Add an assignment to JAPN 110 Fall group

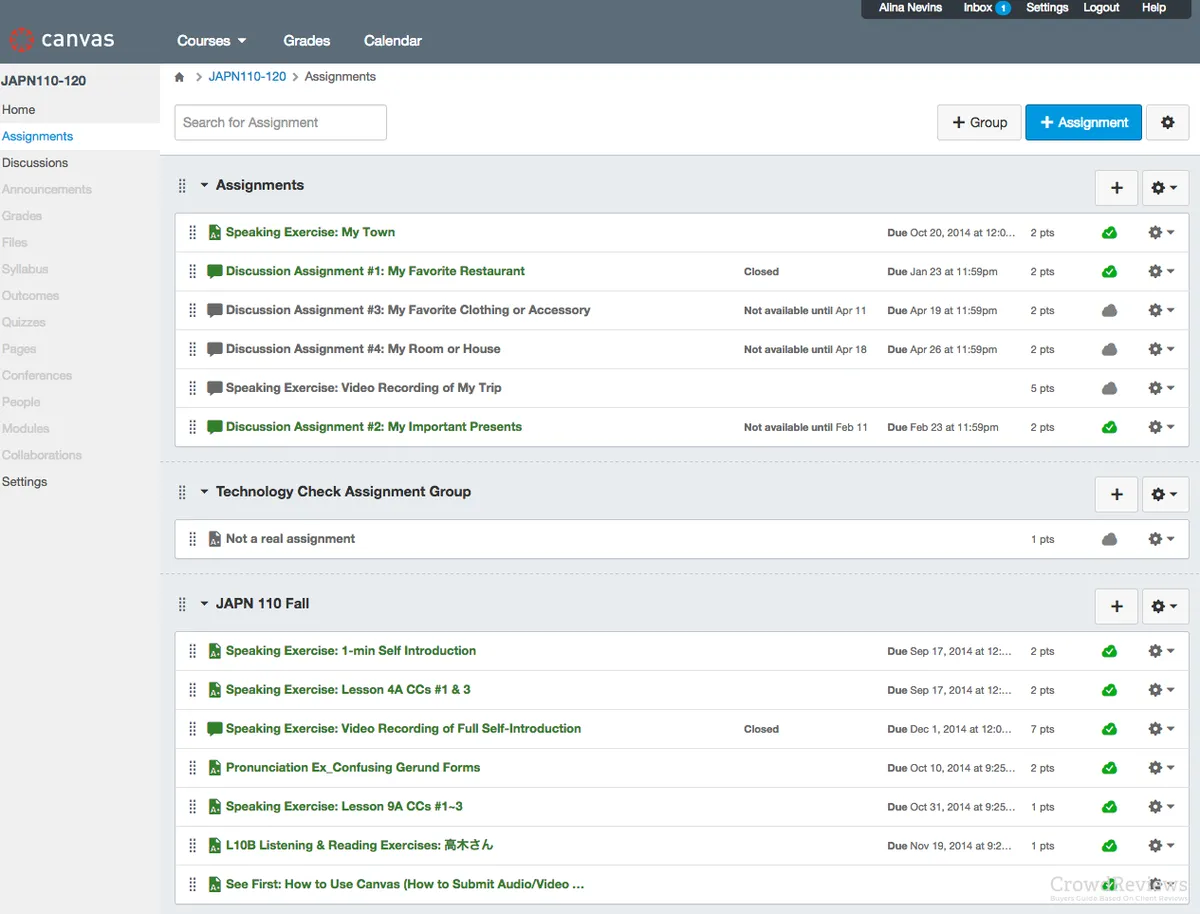1116,605
